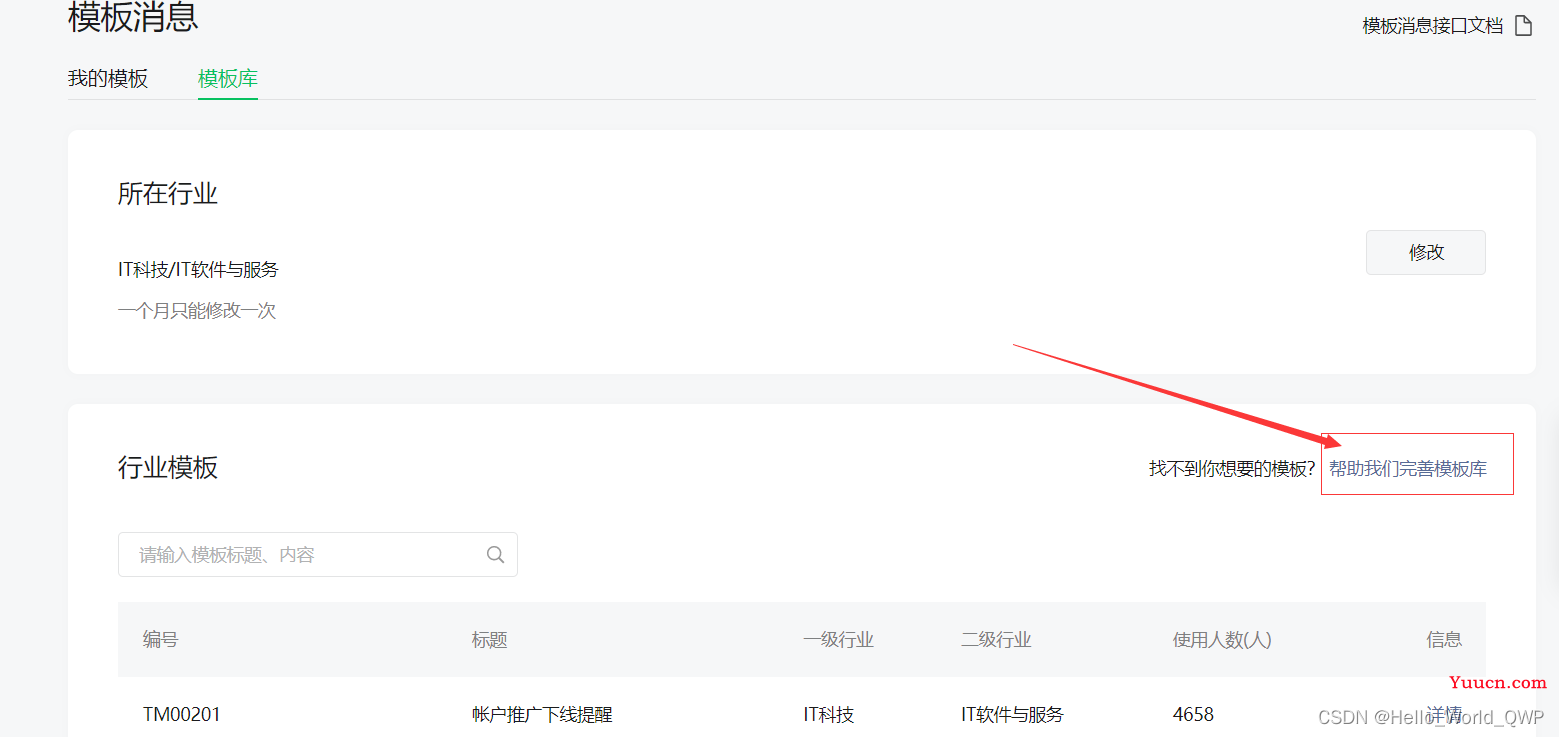Click the 行业模板 section heading

coord(168,467)
